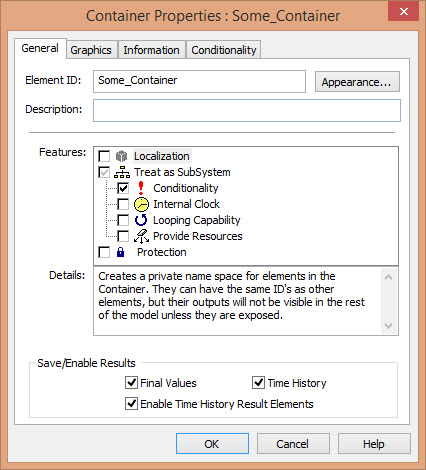
Task: Click the Appearance... button
Action: click(x=357, y=82)
